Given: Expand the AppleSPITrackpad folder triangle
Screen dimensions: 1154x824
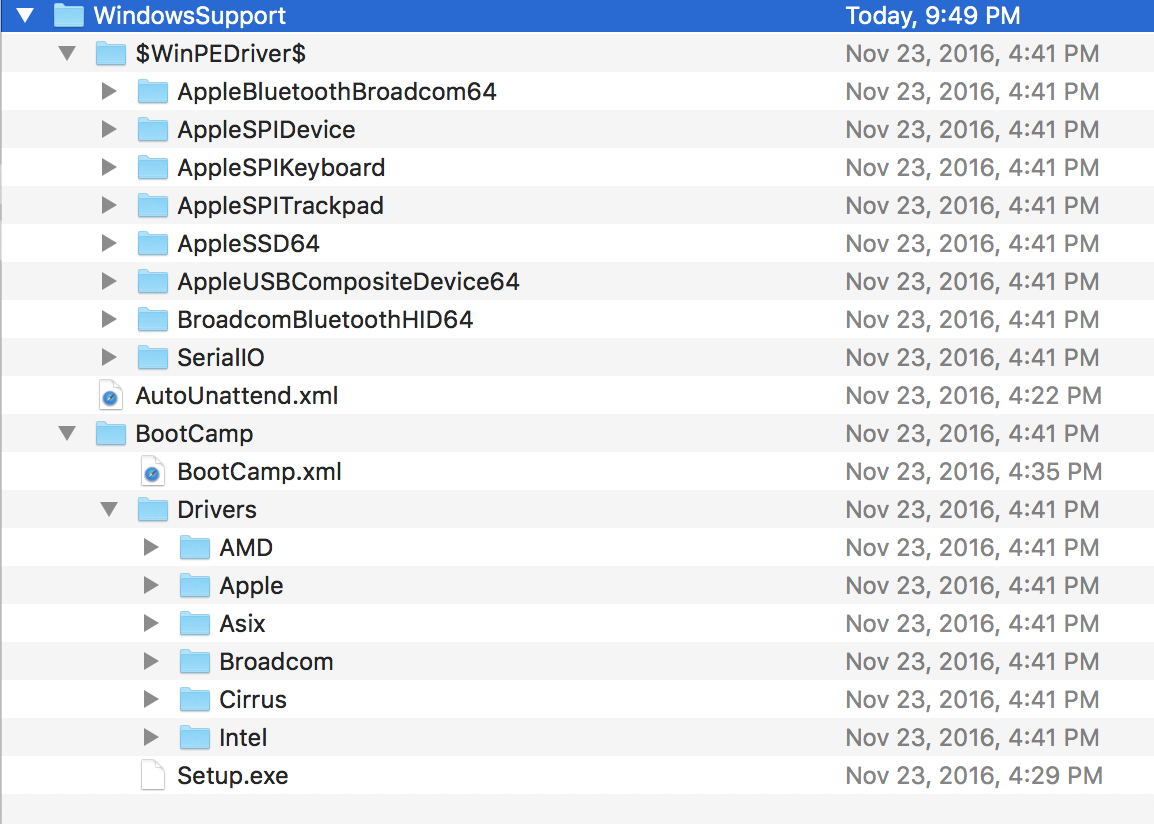Looking at the screenshot, I should (109, 205).
